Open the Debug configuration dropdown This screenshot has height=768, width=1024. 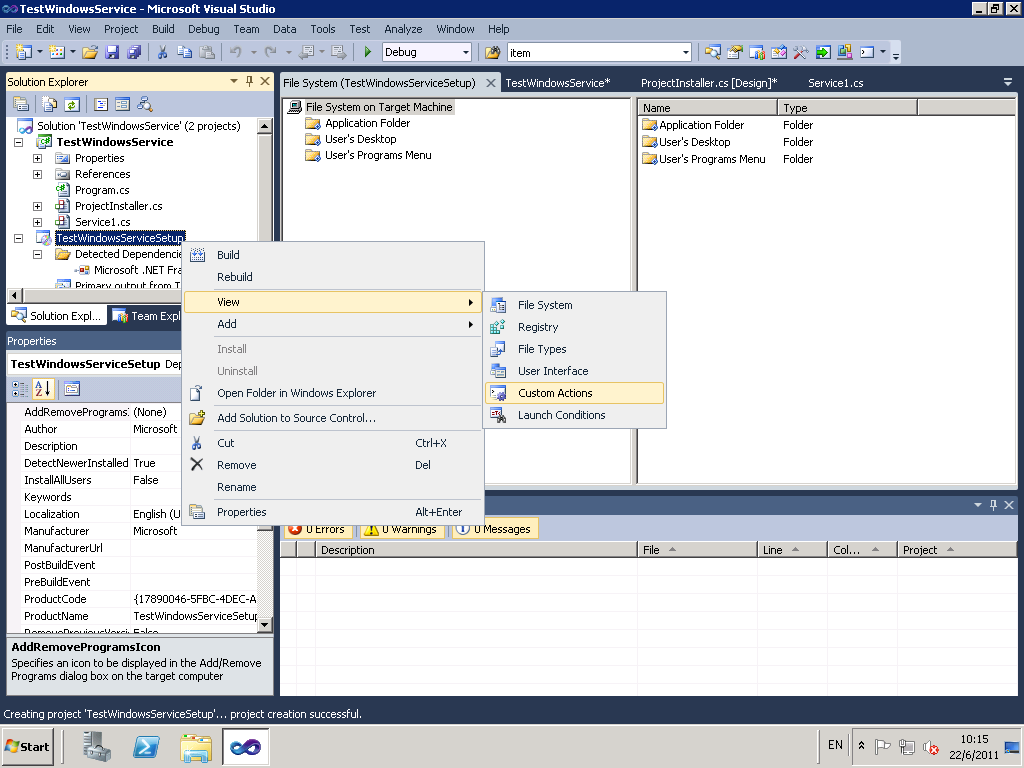tap(466, 52)
